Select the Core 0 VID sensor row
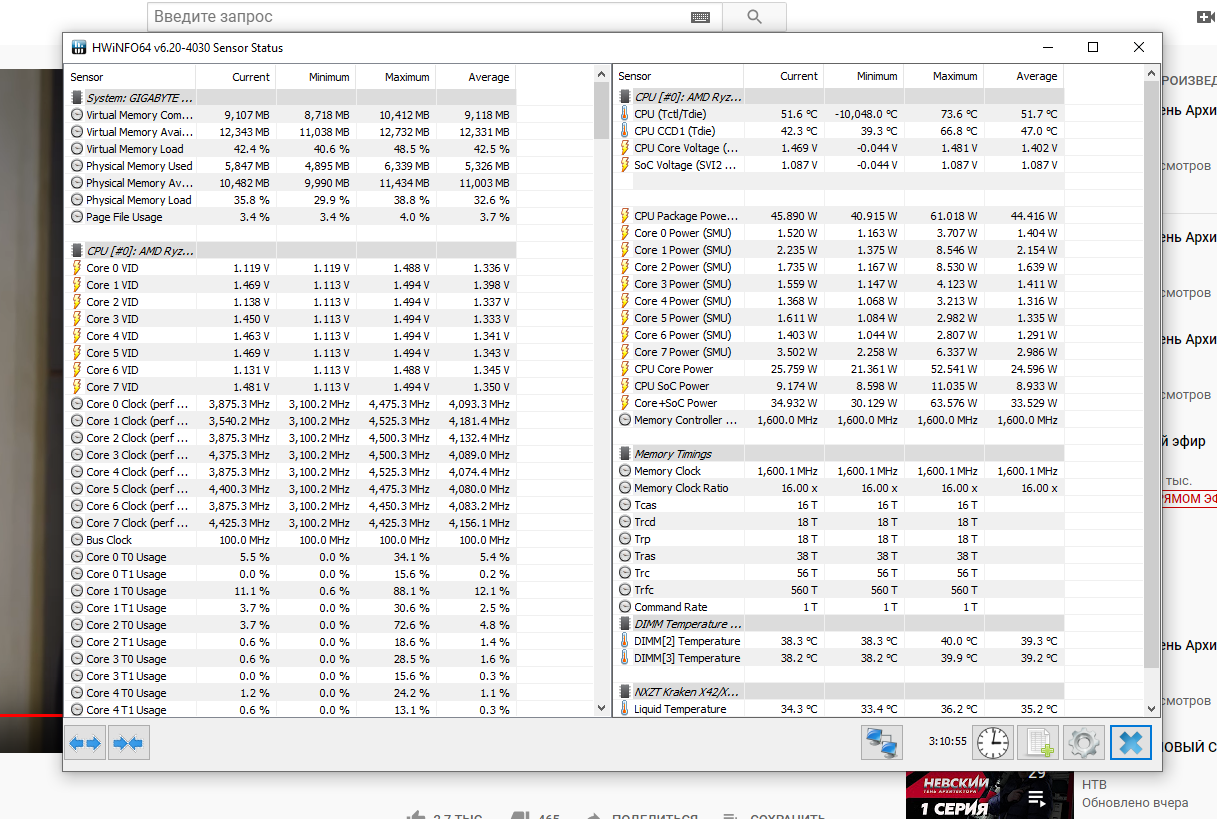 (291, 268)
